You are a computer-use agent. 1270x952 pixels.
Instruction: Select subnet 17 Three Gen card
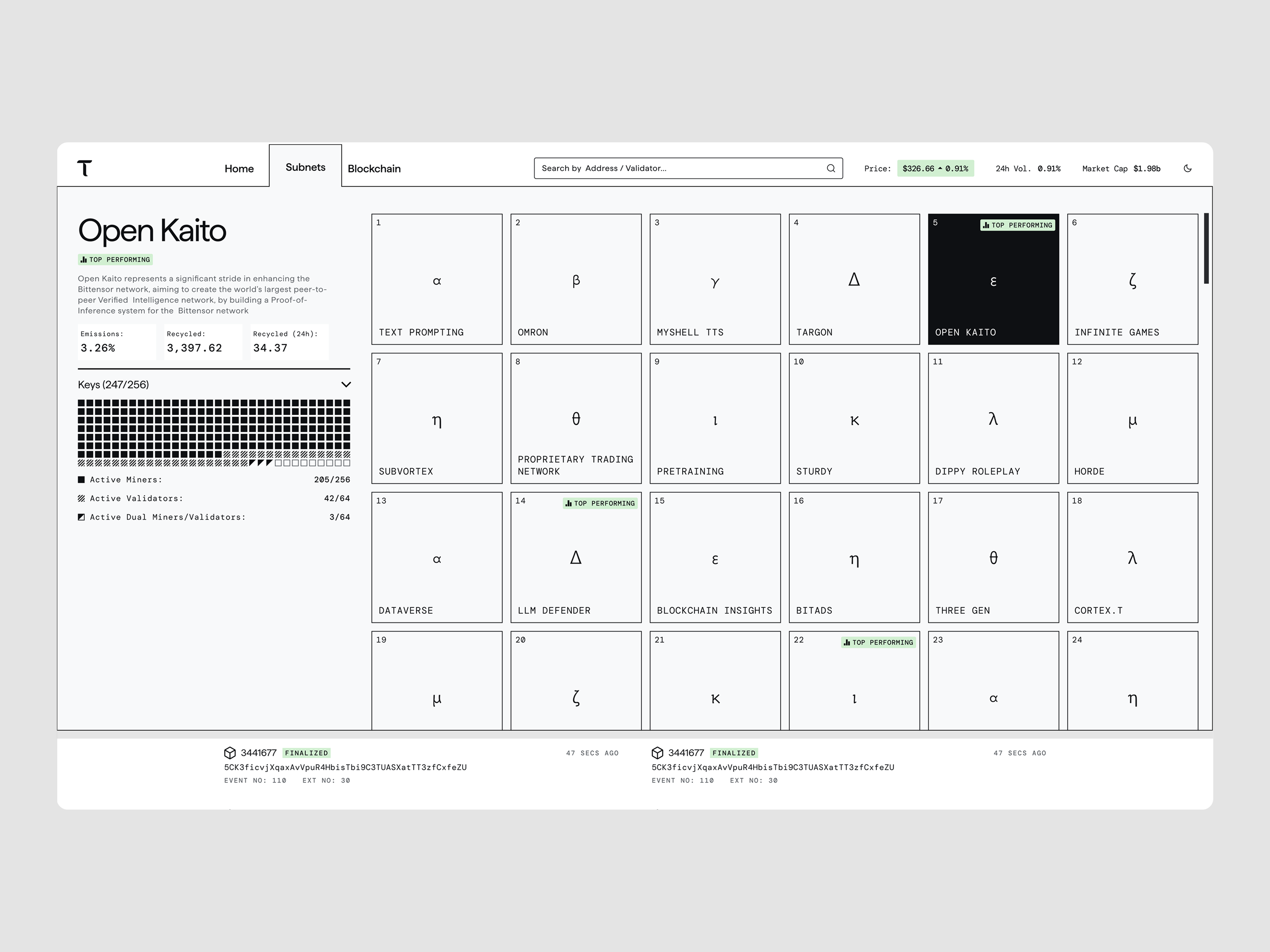coord(993,557)
